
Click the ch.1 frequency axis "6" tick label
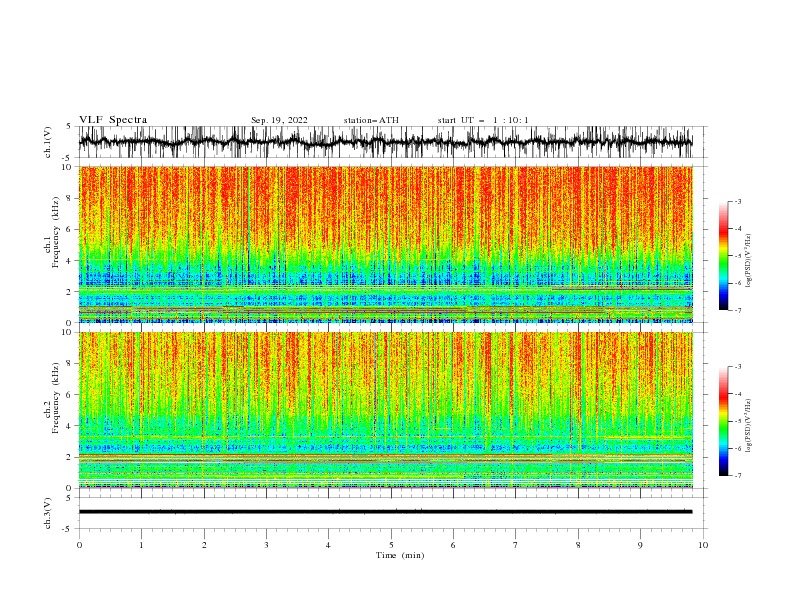click(69, 229)
